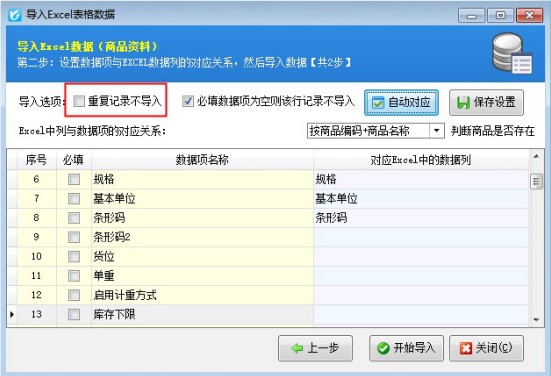
Task: Select data item name 规格
Action: point(202,179)
